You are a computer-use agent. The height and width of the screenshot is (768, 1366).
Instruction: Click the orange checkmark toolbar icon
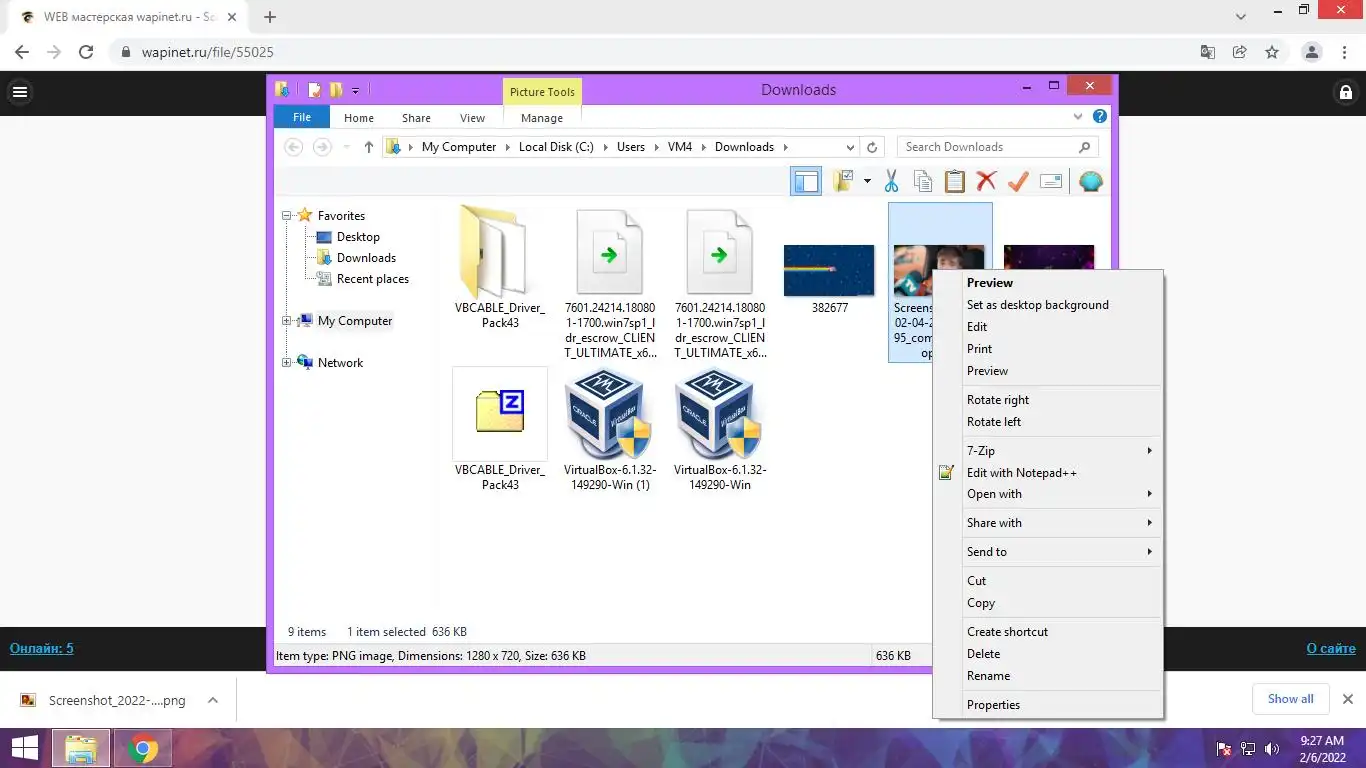[1018, 181]
